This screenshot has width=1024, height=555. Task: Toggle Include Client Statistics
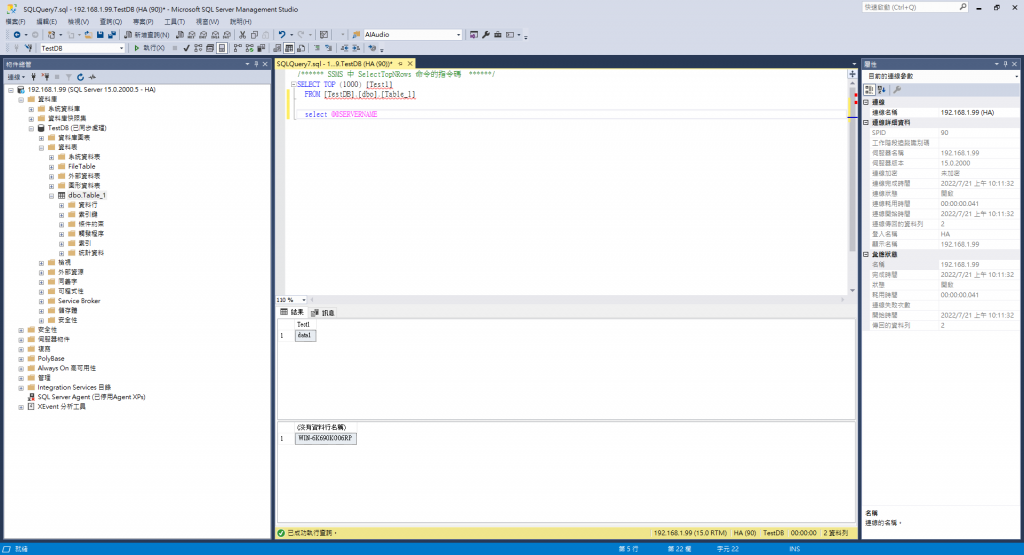point(261,48)
